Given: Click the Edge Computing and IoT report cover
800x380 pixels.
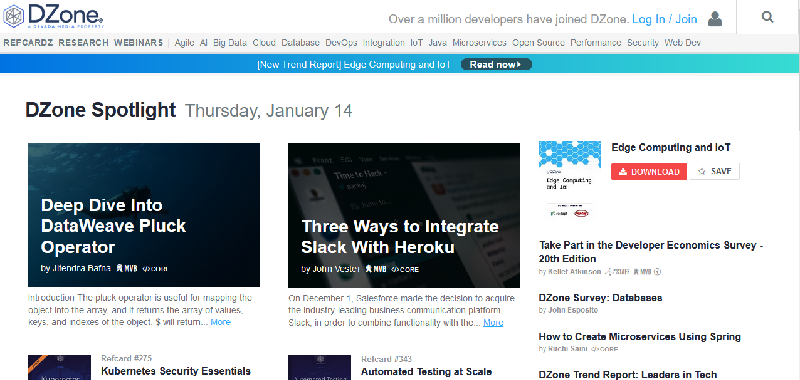Looking at the screenshot, I should 570,180.
